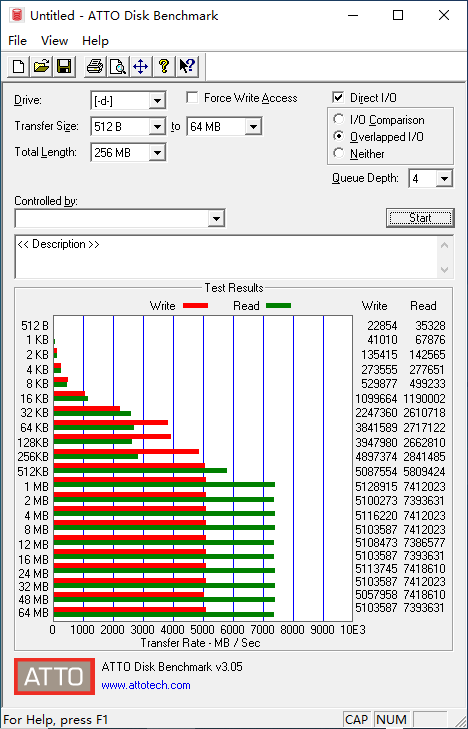
Task: Activate the context help arrow icon
Action: pyautogui.click(x=187, y=66)
